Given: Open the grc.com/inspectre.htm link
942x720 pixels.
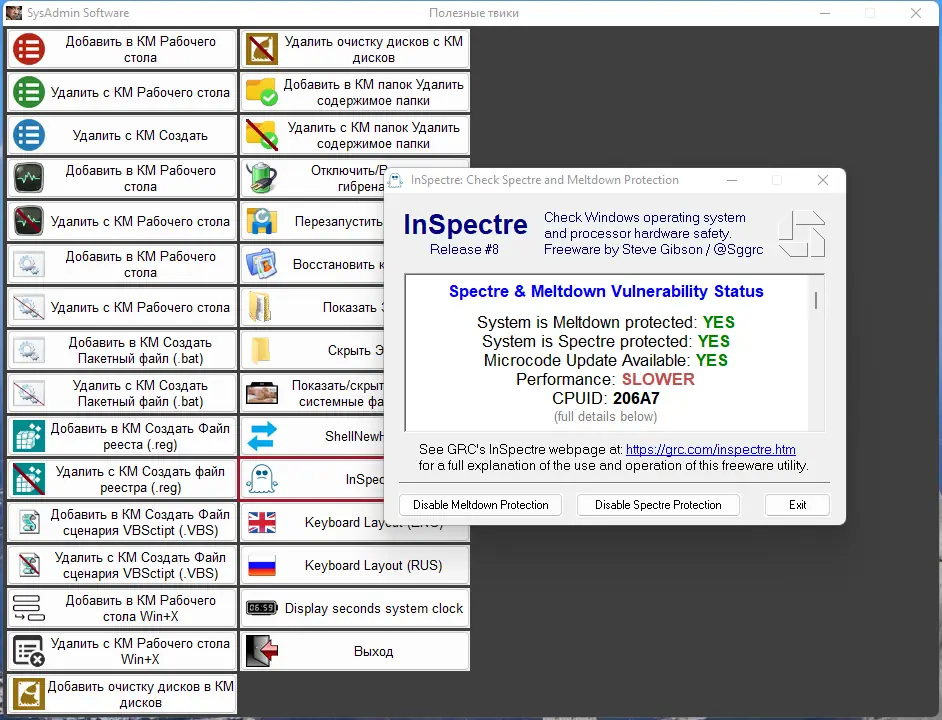Looking at the screenshot, I should 711,450.
